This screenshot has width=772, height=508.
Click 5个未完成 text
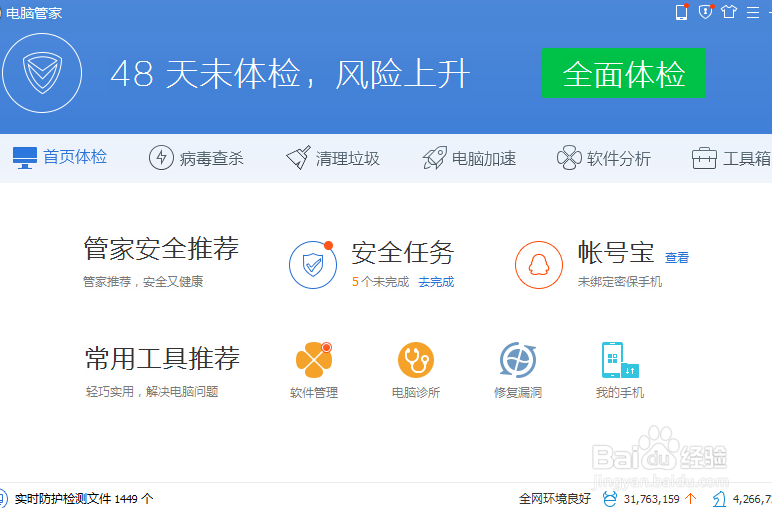click(380, 282)
